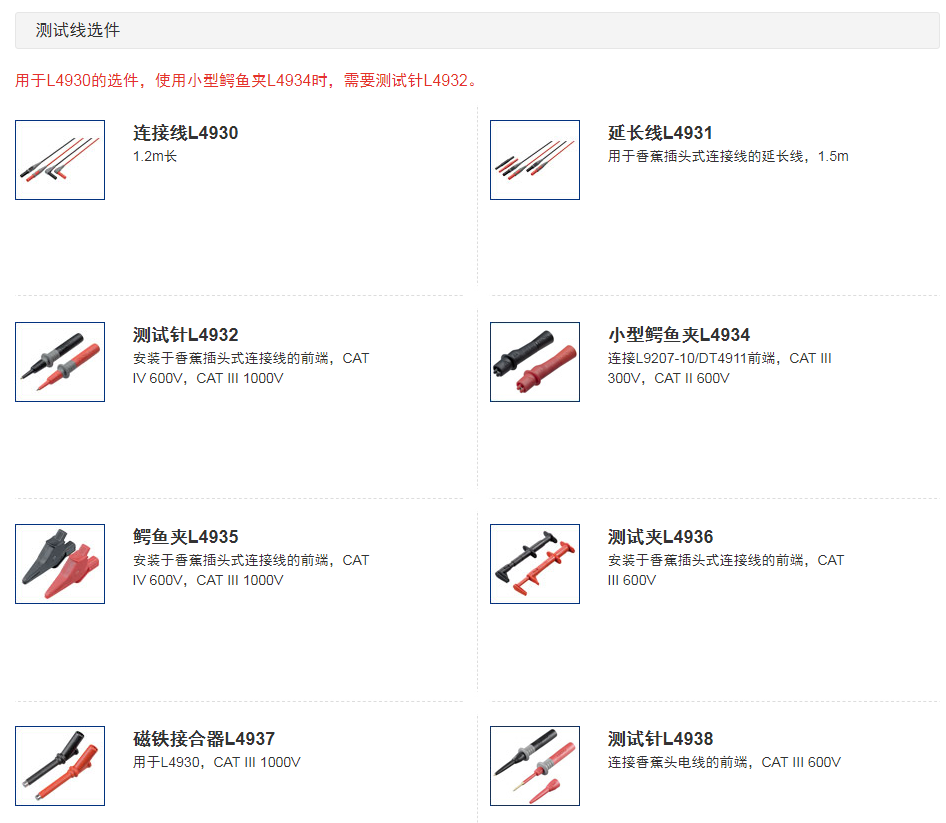946x823 pixels.
Task: Click the 连接线L4930 title link
Action: click(186, 133)
